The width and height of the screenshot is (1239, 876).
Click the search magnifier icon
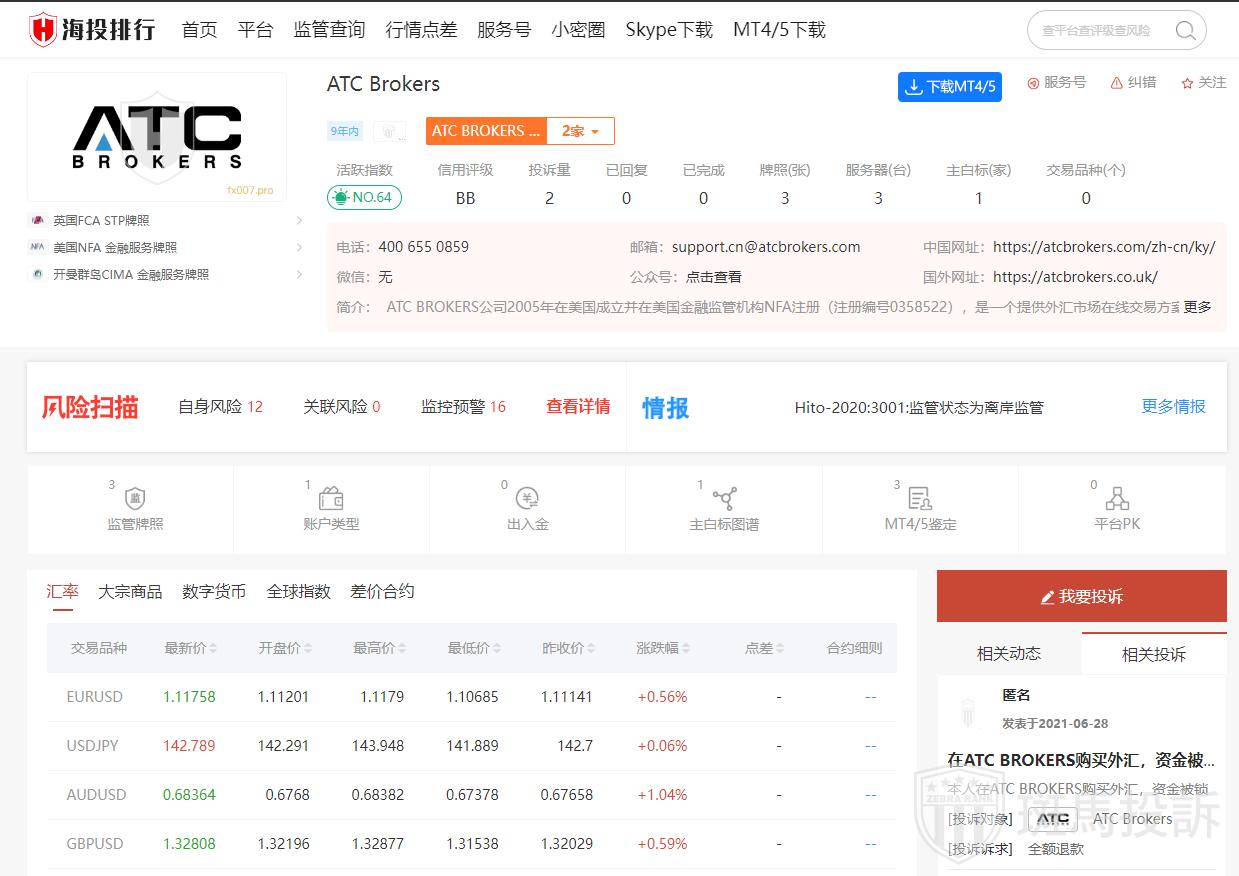pyautogui.click(x=1185, y=30)
